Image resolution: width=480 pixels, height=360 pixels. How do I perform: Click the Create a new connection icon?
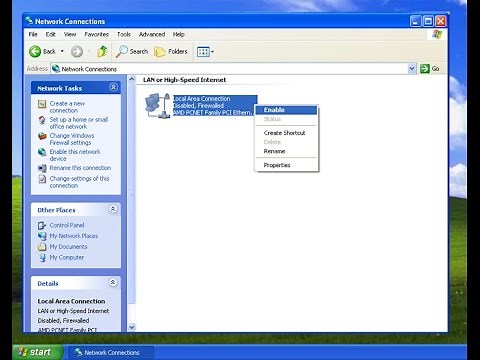42,104
